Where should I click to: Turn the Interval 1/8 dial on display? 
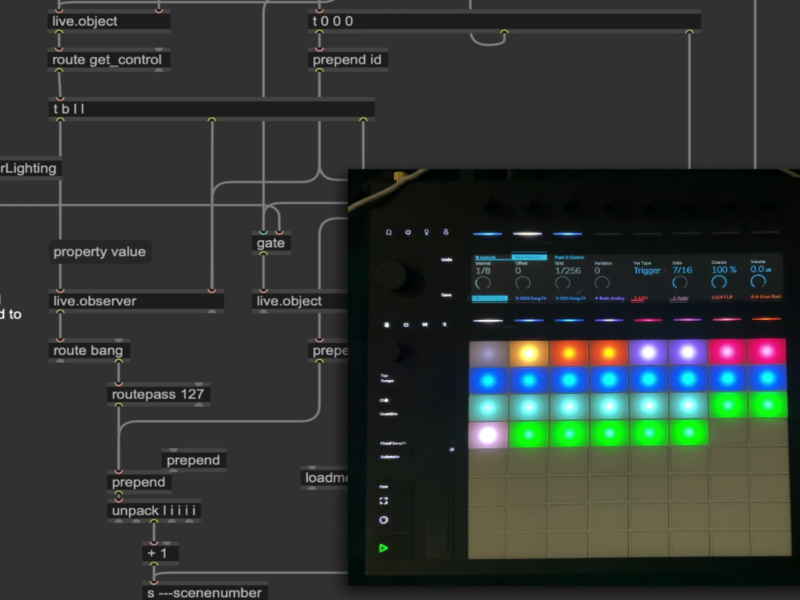483,284
